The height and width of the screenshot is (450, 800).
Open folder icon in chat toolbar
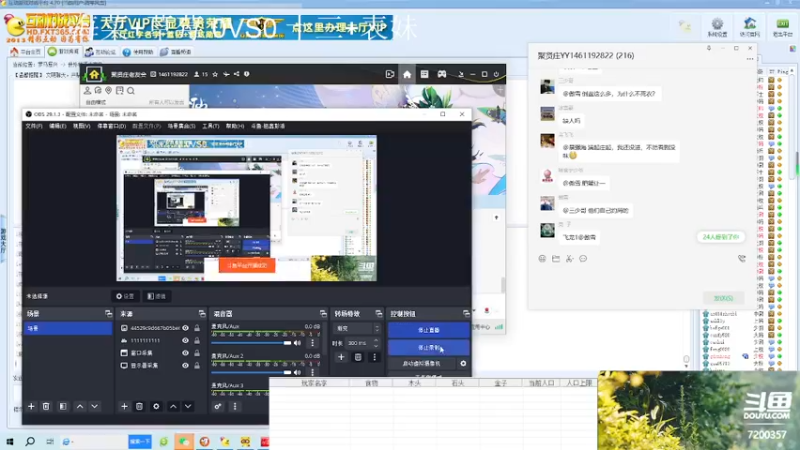click(x=556, y=259)
